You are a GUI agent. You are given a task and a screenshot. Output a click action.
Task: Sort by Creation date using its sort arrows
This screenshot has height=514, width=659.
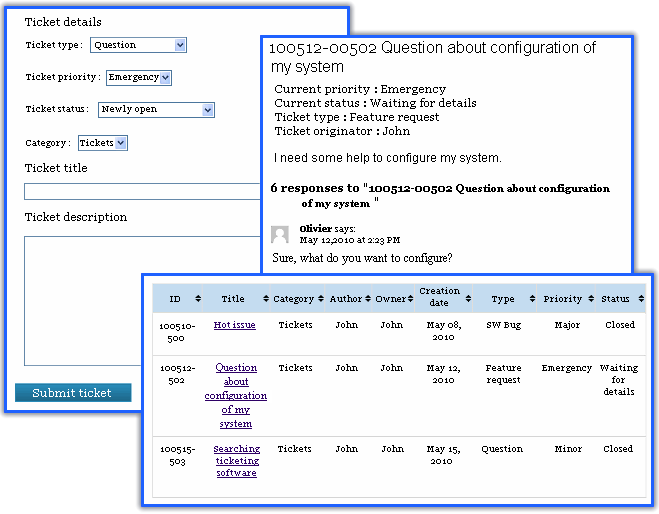coord(468,299)
